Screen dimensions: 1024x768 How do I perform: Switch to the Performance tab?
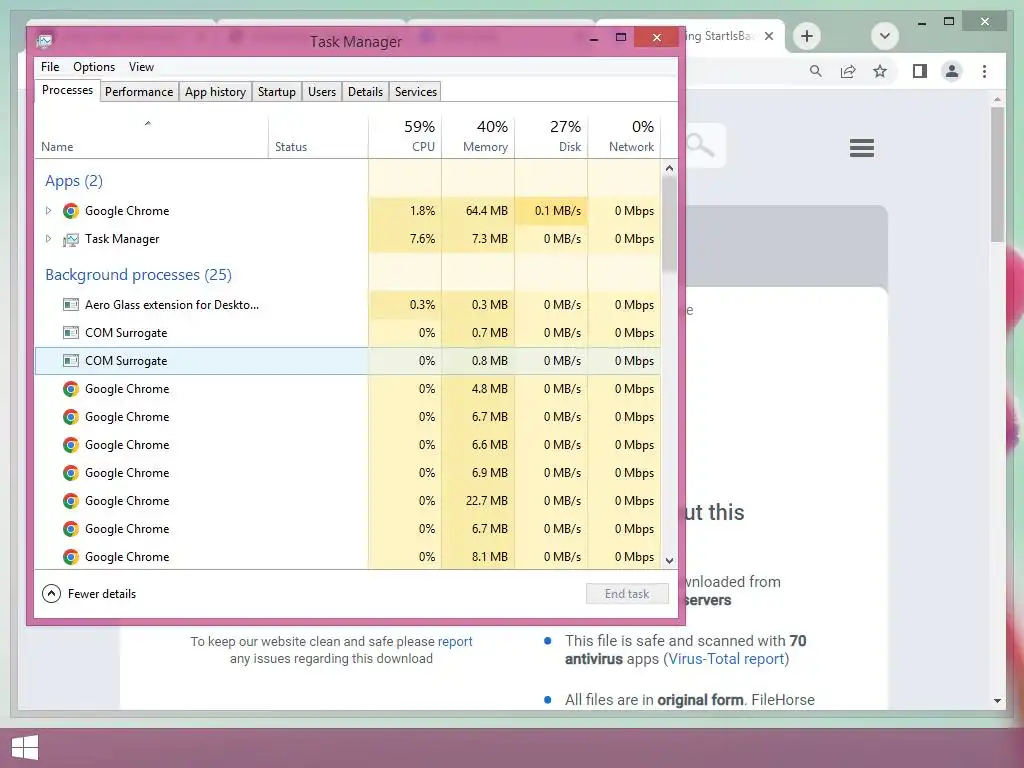(139, 92)
